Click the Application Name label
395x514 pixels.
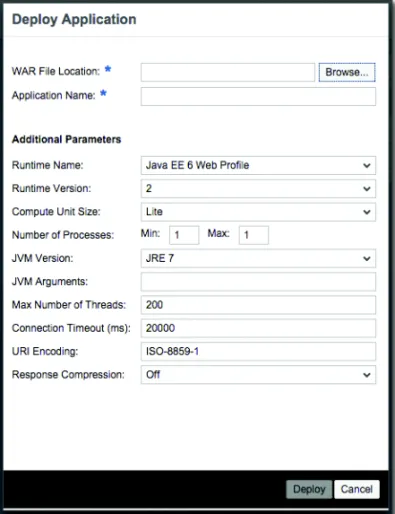54,96
